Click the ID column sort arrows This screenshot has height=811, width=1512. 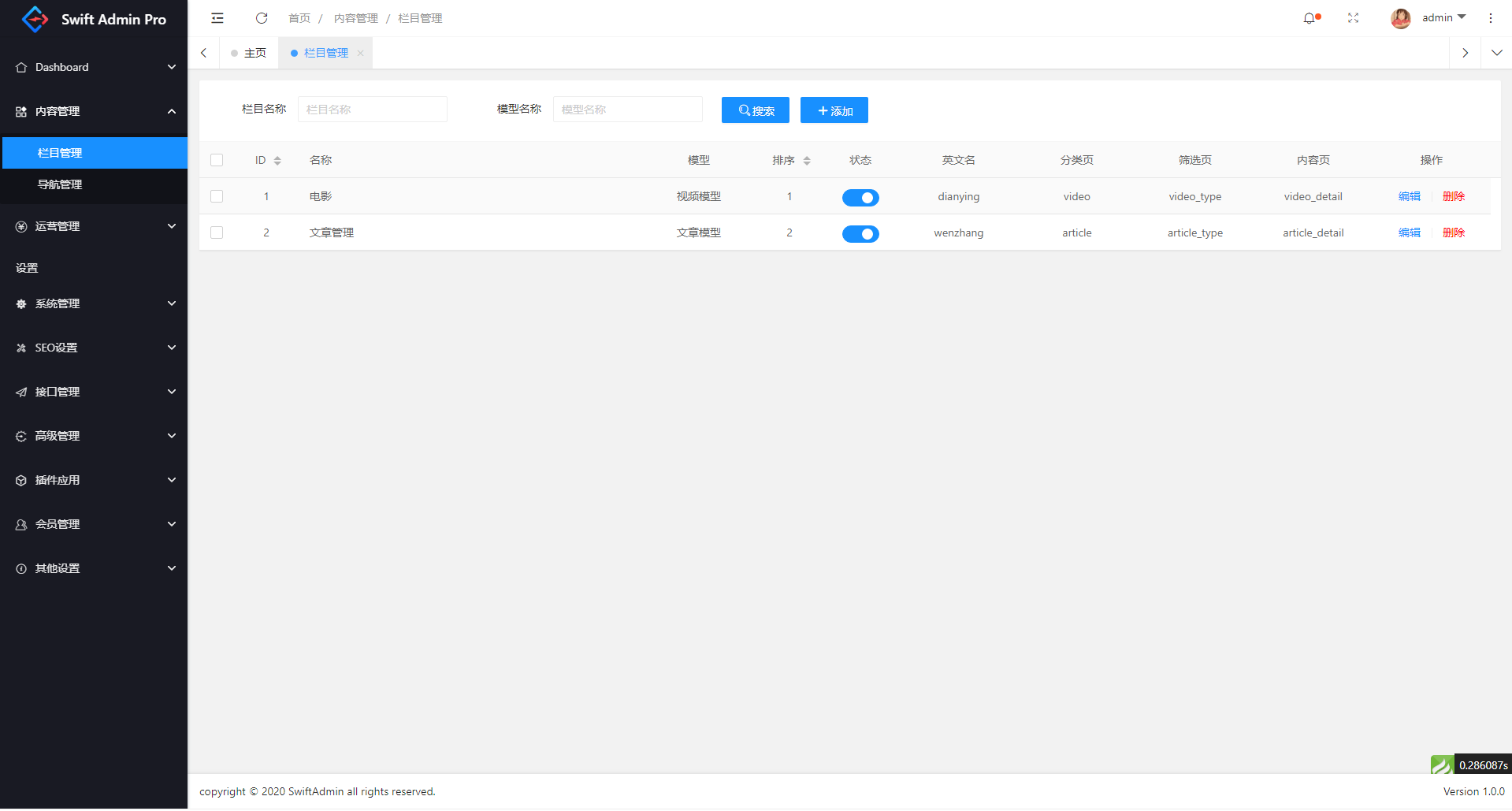(x=277, y=161)
